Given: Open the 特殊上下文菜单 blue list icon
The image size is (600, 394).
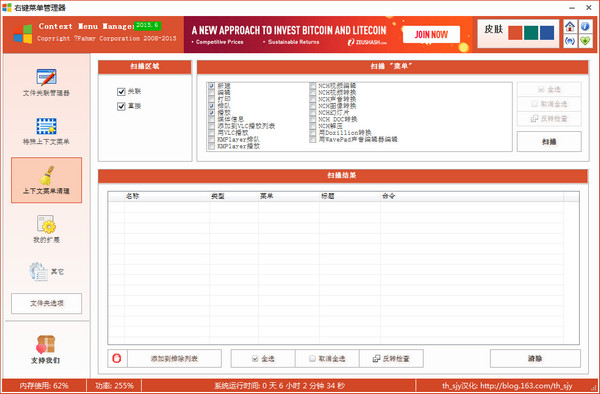Looking at the screenshot, I should tap(46, 127).
